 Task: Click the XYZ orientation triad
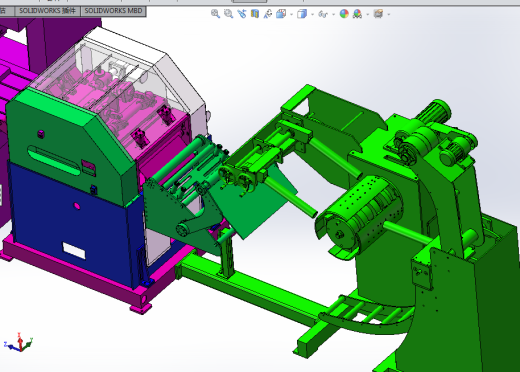18,342
